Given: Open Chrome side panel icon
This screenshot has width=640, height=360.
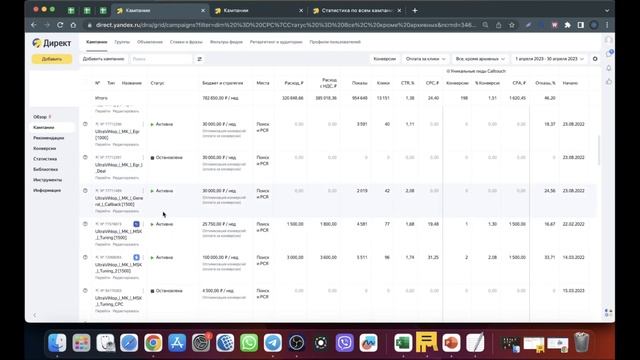Looking at the screenshot, I should pyautogui.click(x=580, y=25).
